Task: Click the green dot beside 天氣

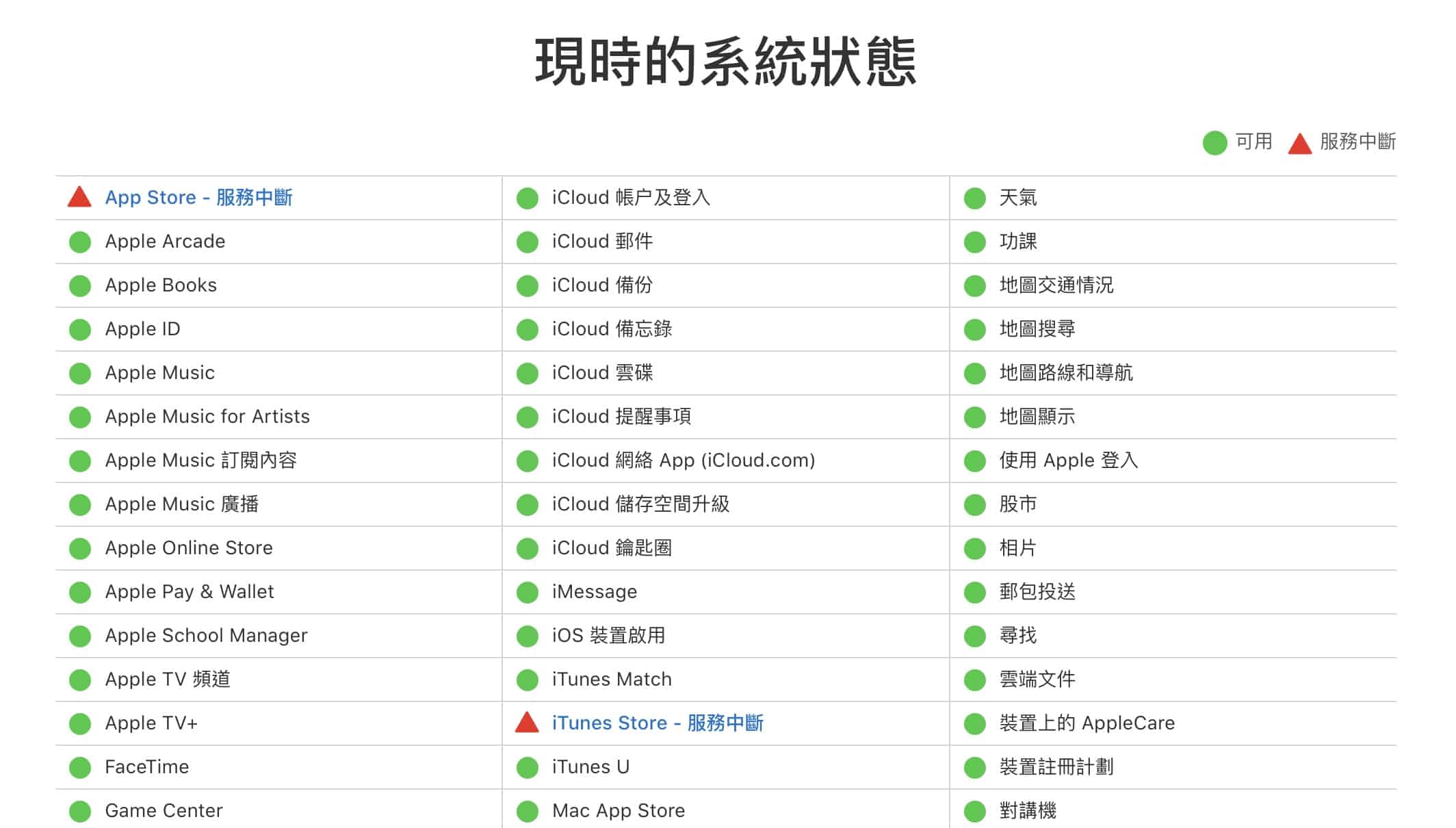Action: point(975,198)
